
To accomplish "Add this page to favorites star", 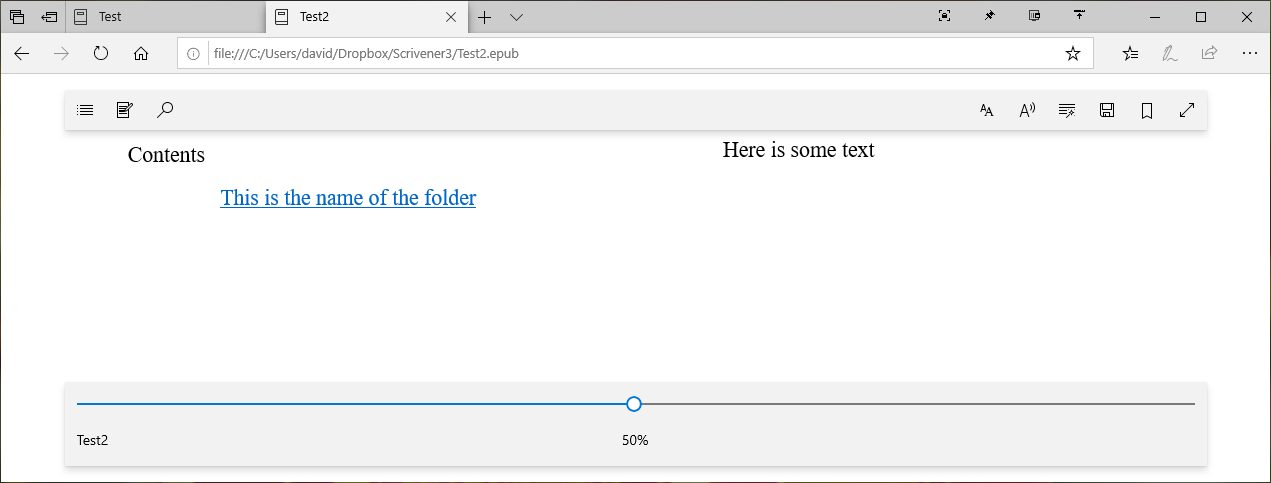I will [x=1073, y=54].
